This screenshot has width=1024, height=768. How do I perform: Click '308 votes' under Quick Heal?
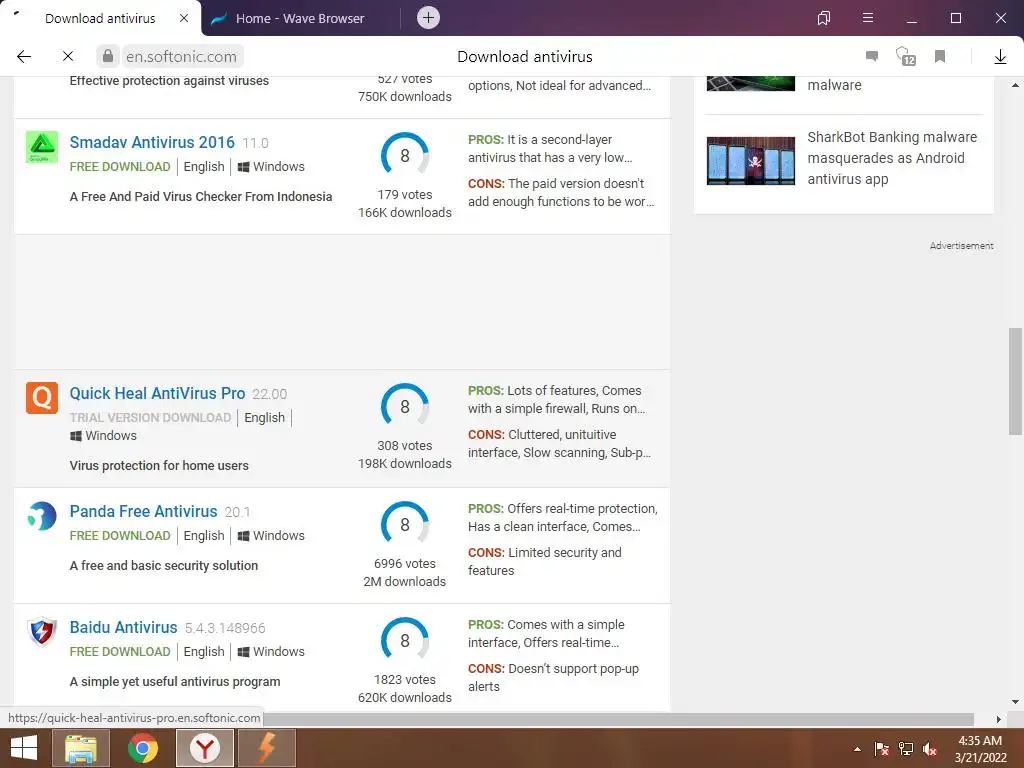click(405, 445)
